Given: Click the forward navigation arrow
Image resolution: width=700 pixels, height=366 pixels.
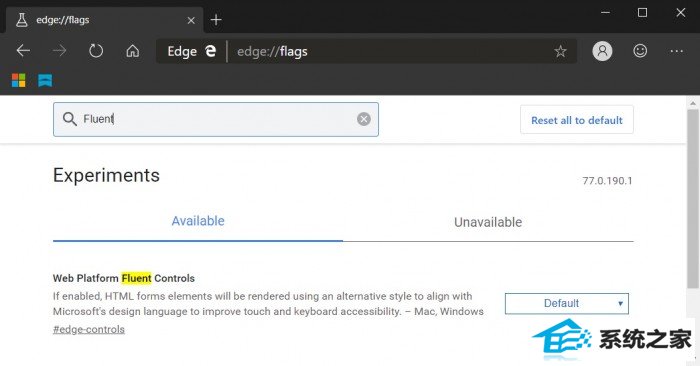Looking at the screenshot, I should (x=59, y=51).
